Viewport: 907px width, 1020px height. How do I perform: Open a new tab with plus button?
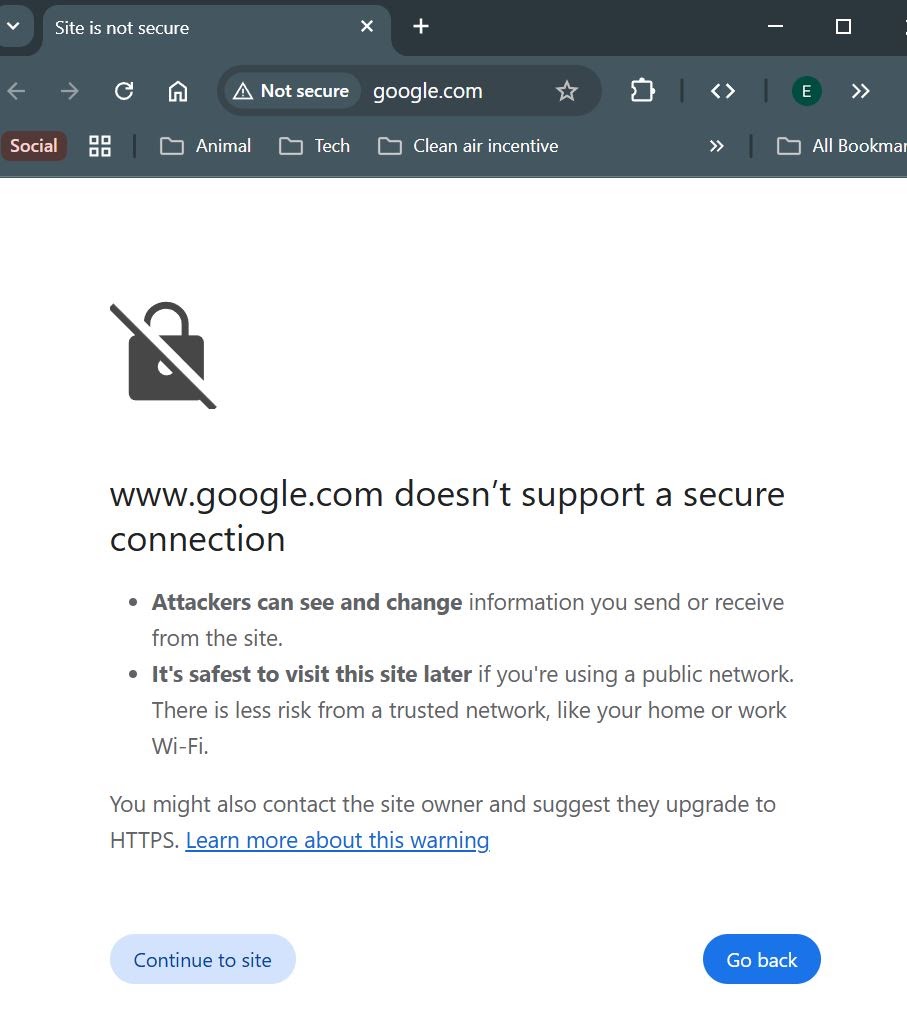pos(421,26)
